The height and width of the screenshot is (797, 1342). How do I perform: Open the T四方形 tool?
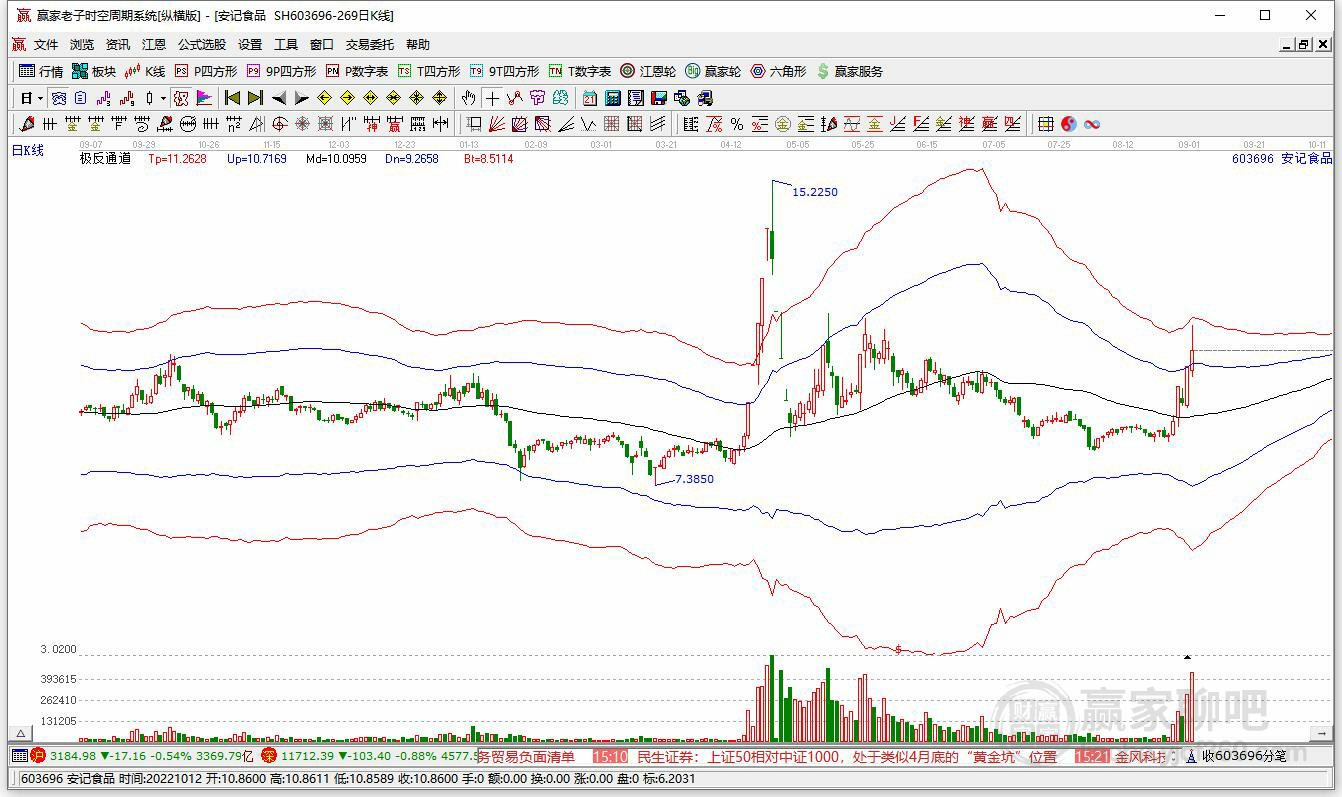[429, 71]
